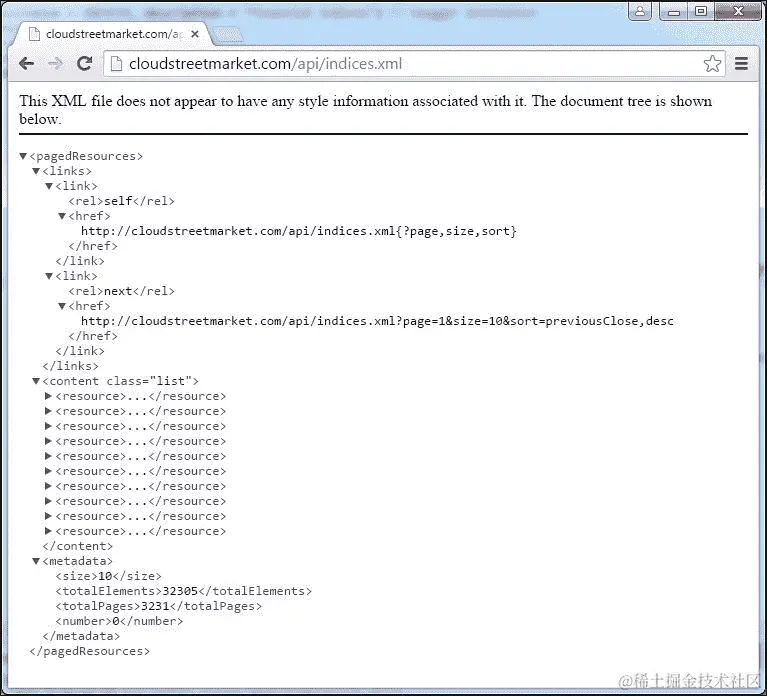
Task: Collapse the second link node with rel next
Action: pos(49,276)
